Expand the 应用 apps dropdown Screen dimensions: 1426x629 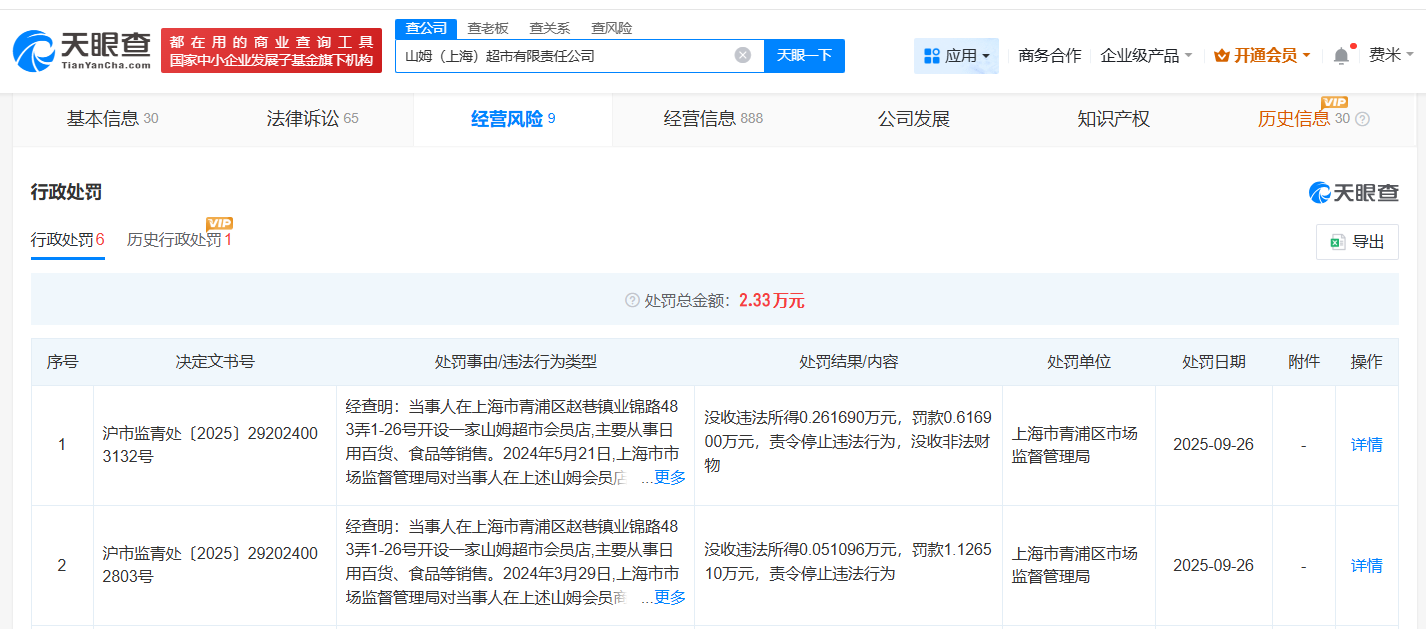[956, 56]
